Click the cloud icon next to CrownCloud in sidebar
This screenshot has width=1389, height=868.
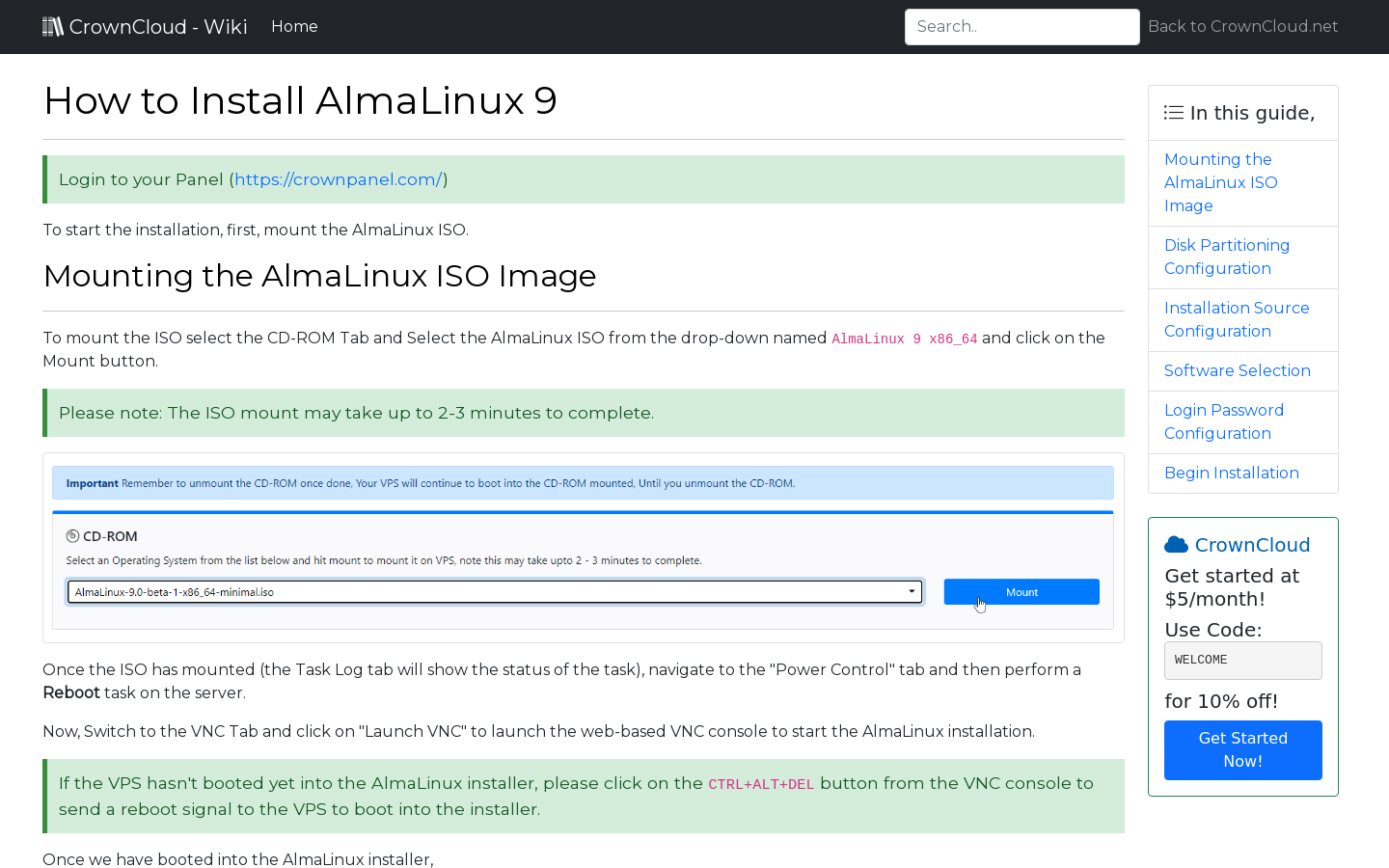[1177, 543]
